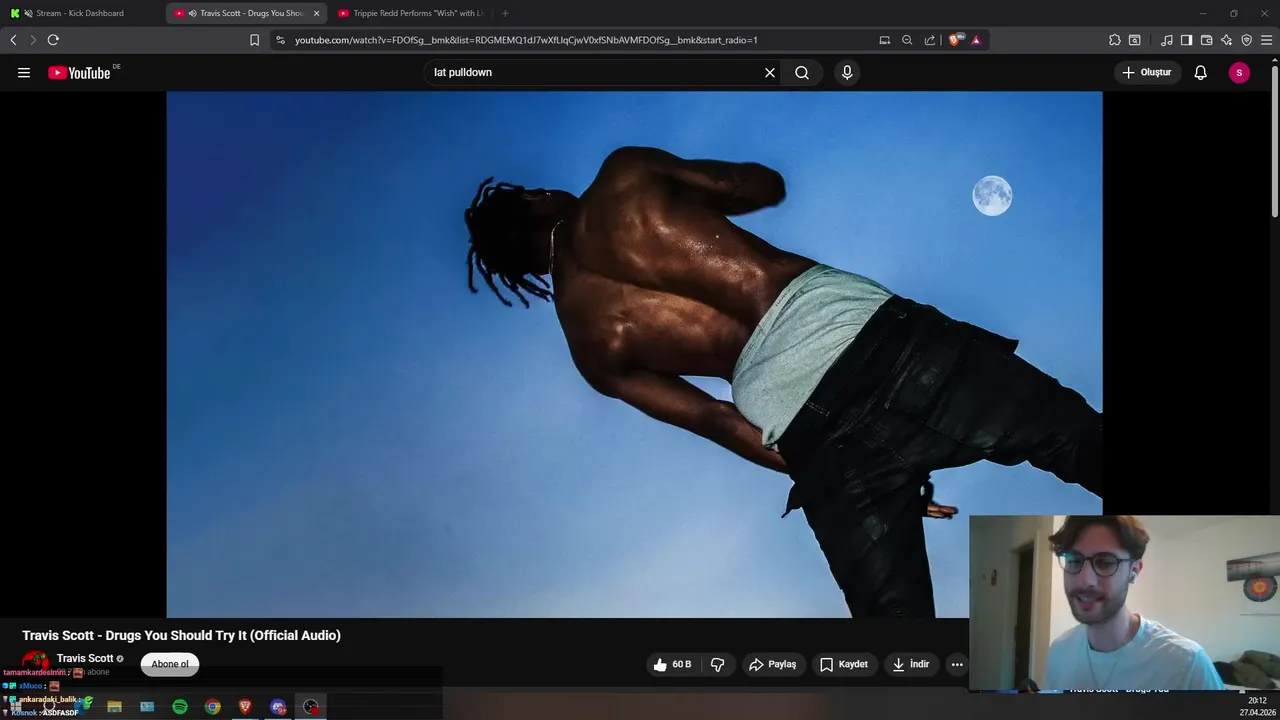Open Google Chrome from the taskbar
1280x720 pixels.
(x=213, y=707)
